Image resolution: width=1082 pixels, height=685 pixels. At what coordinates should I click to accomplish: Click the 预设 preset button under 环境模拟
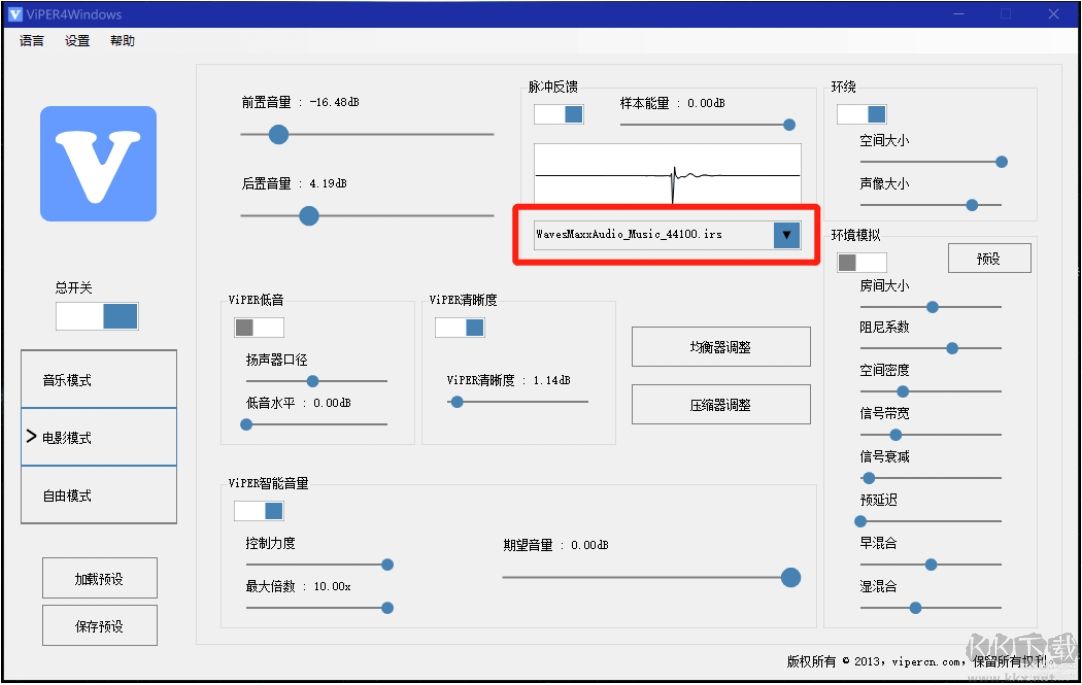989,257
